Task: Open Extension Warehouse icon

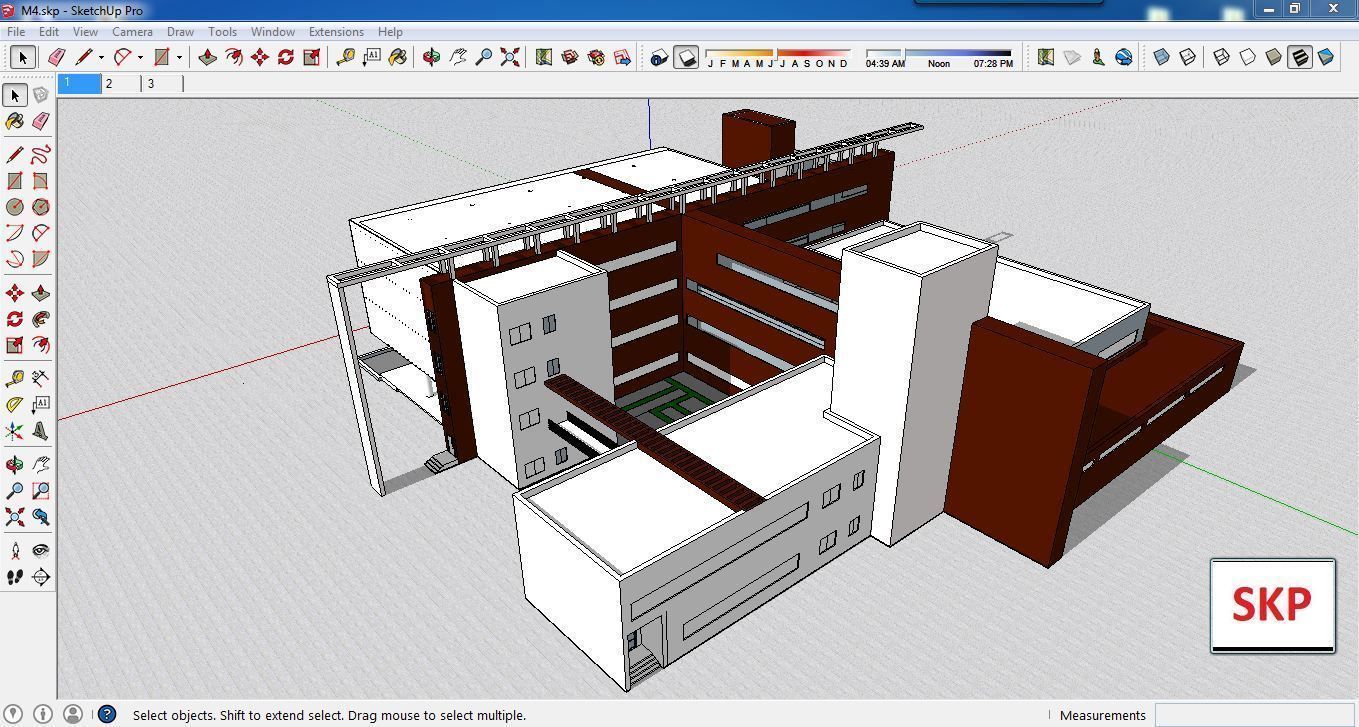Action: (x=596, y=57)
